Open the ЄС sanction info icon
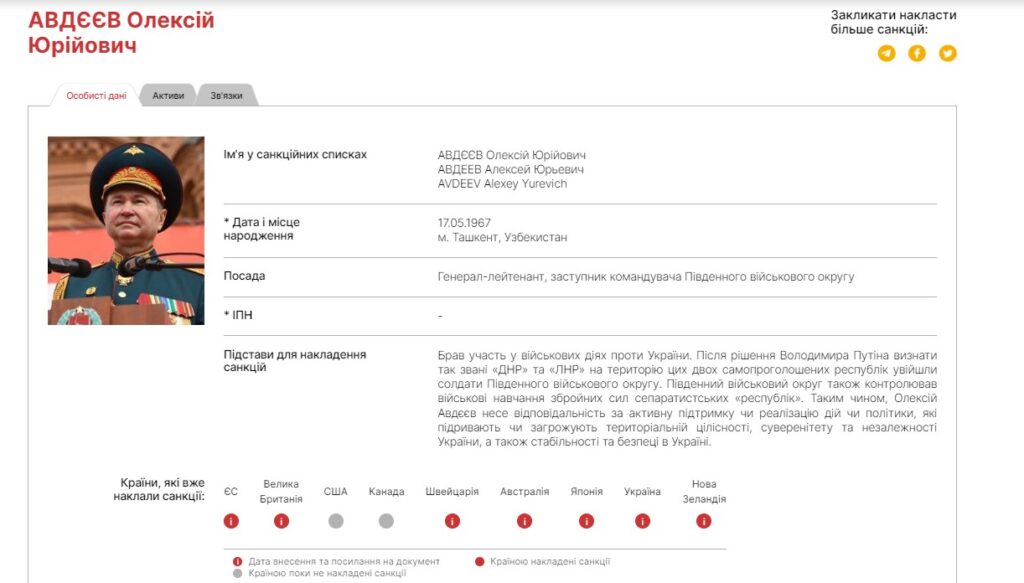This screenshot has width=1024, height=583. [x=231, y=521]
